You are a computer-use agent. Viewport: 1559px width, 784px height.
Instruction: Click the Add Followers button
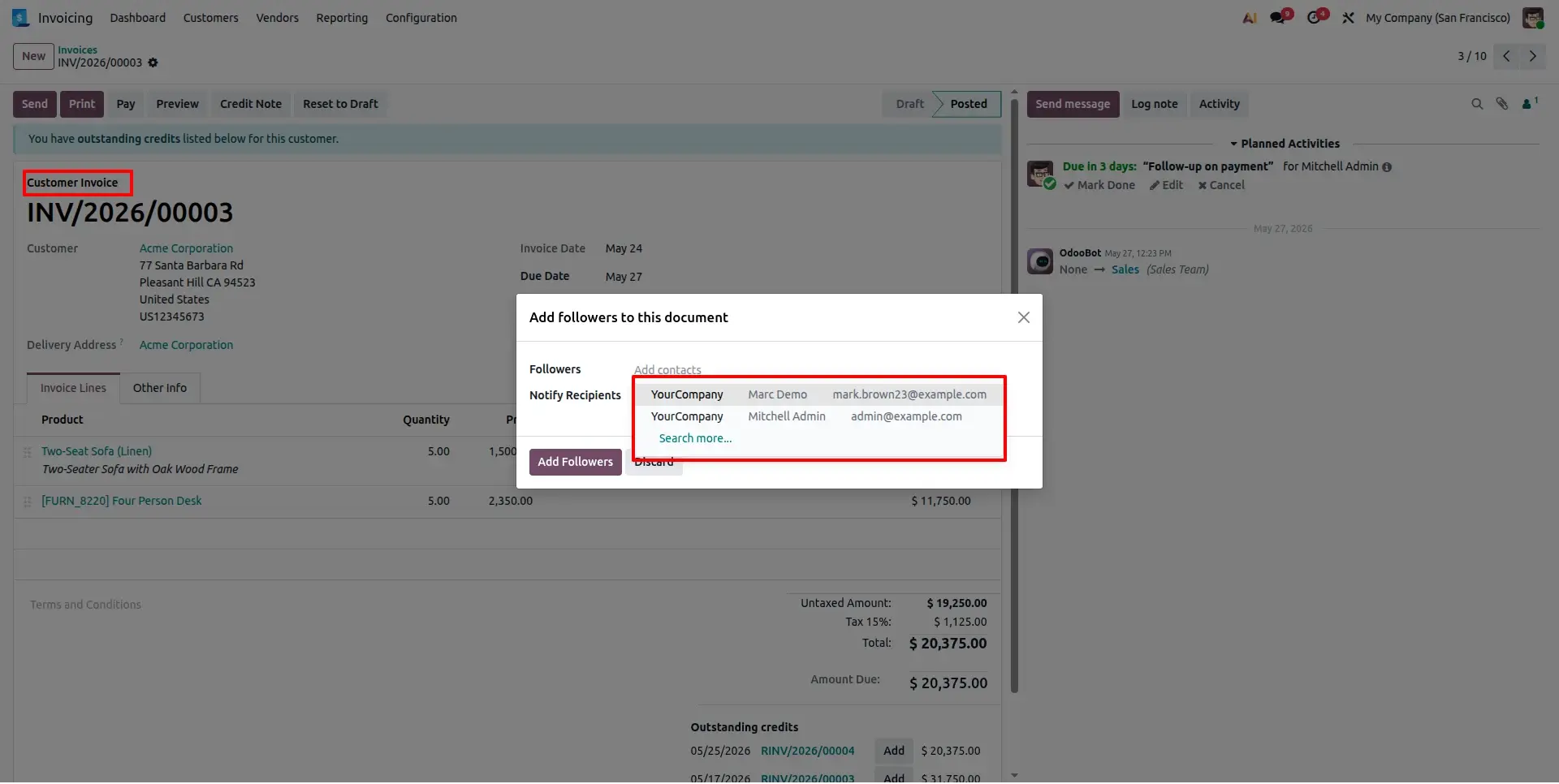(575, 462)
